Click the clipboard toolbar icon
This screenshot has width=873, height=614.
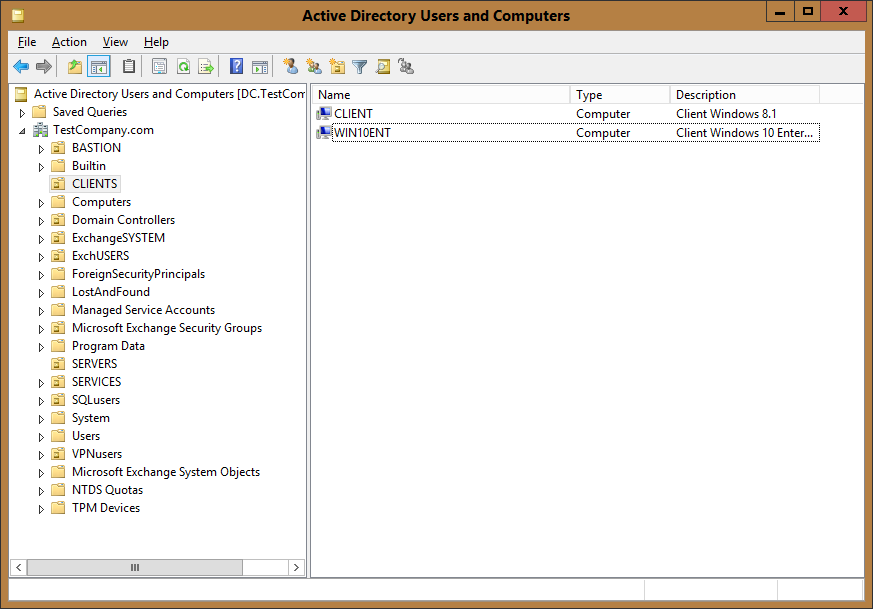(129, 67)
